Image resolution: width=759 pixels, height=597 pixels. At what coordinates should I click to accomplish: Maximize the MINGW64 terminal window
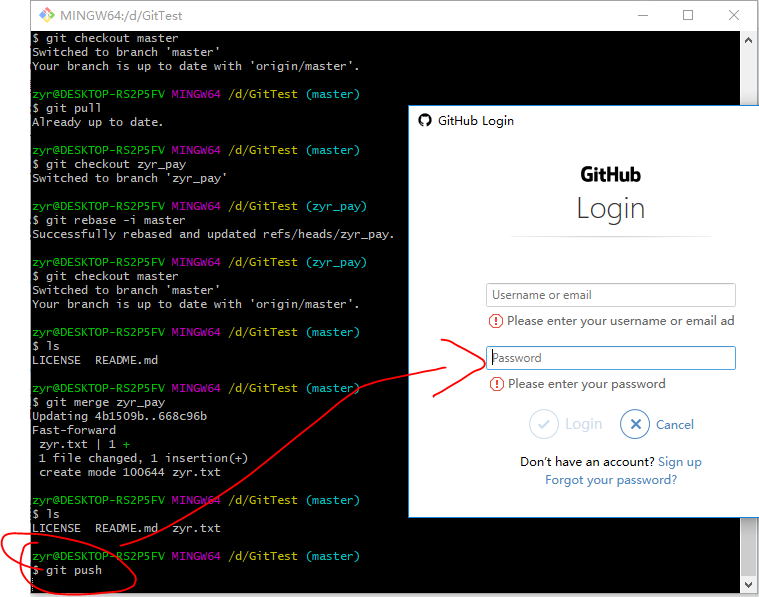pos(688,15)
